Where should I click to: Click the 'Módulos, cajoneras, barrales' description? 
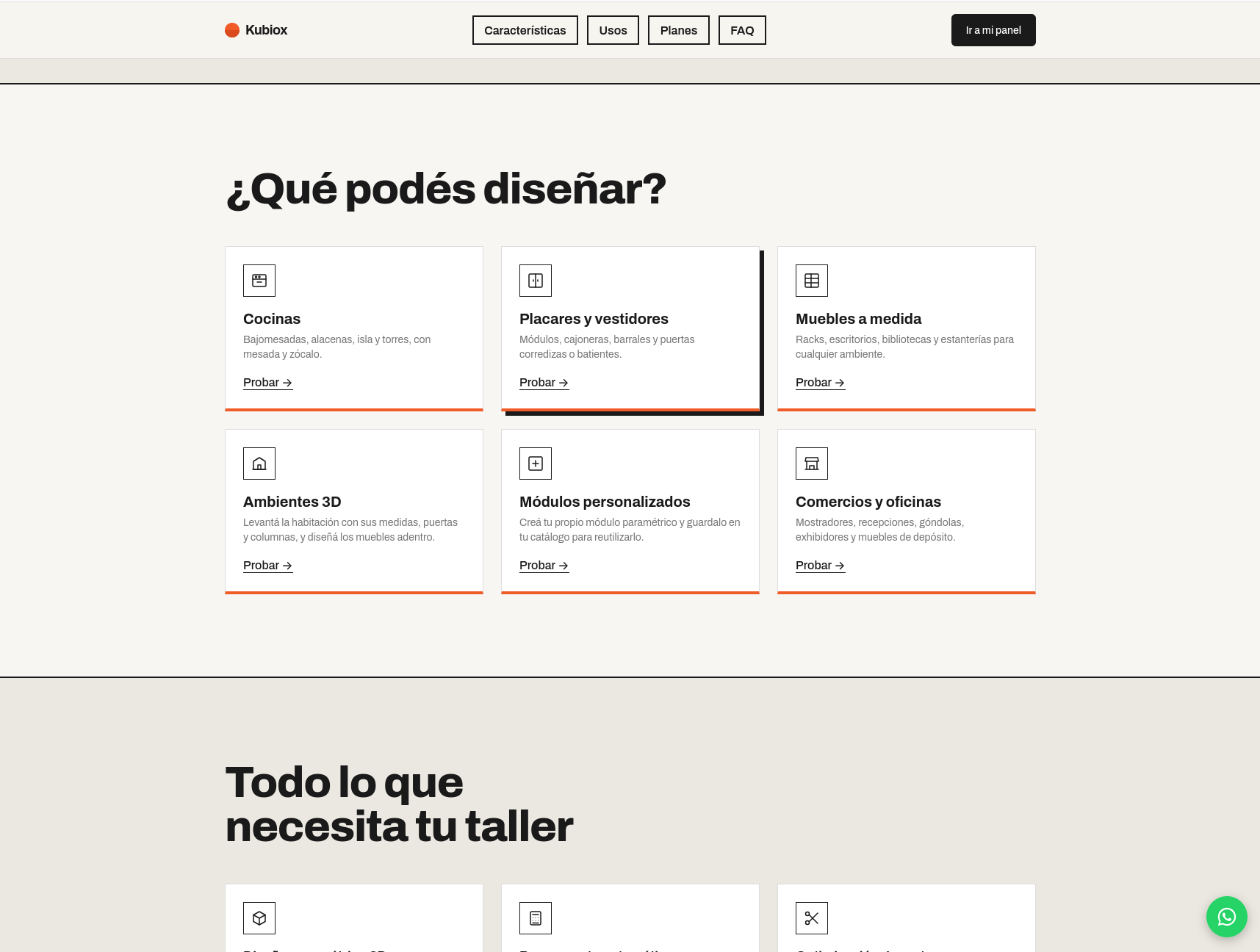[x=607, y=347]
